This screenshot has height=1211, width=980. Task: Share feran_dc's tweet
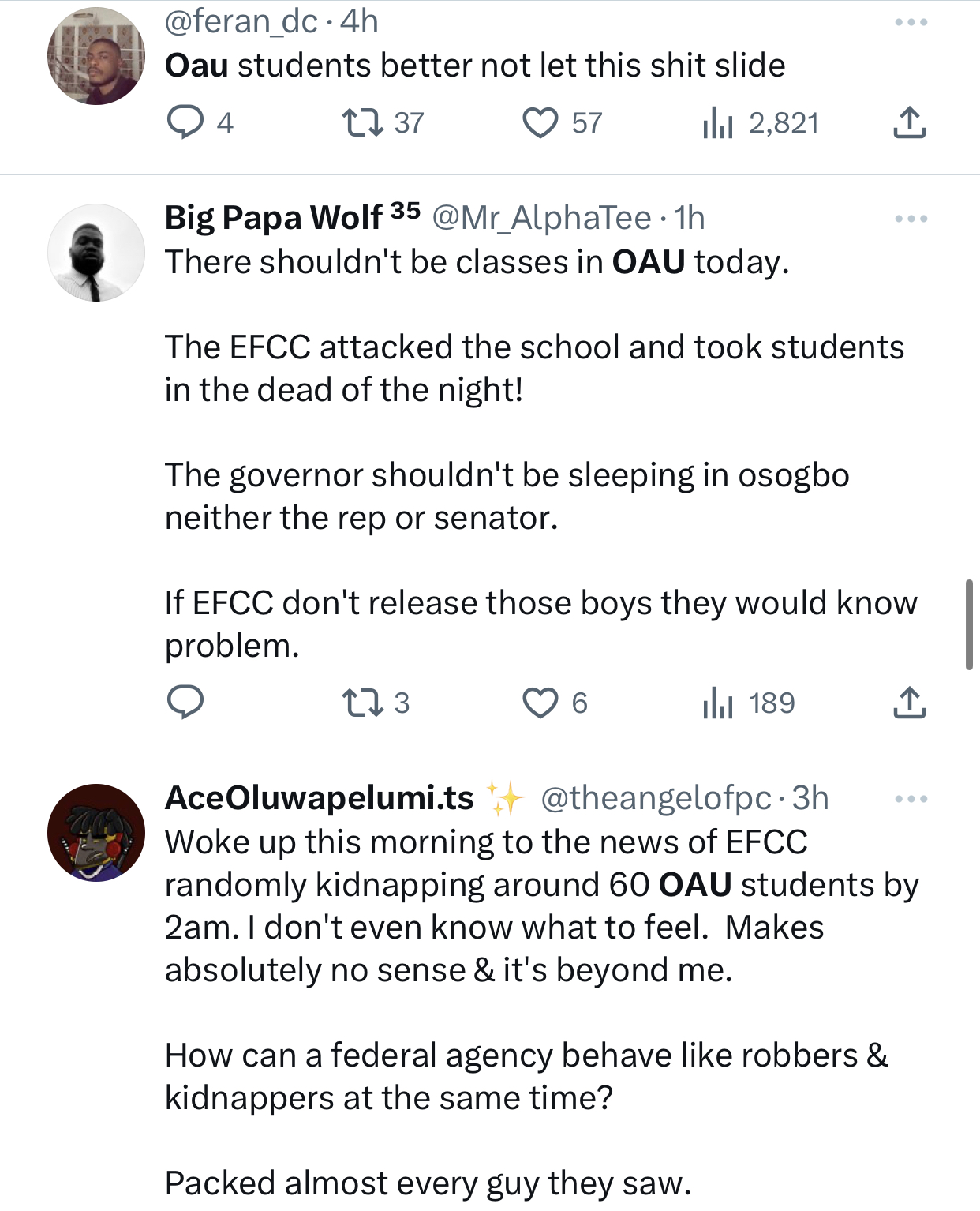point(910,123)
